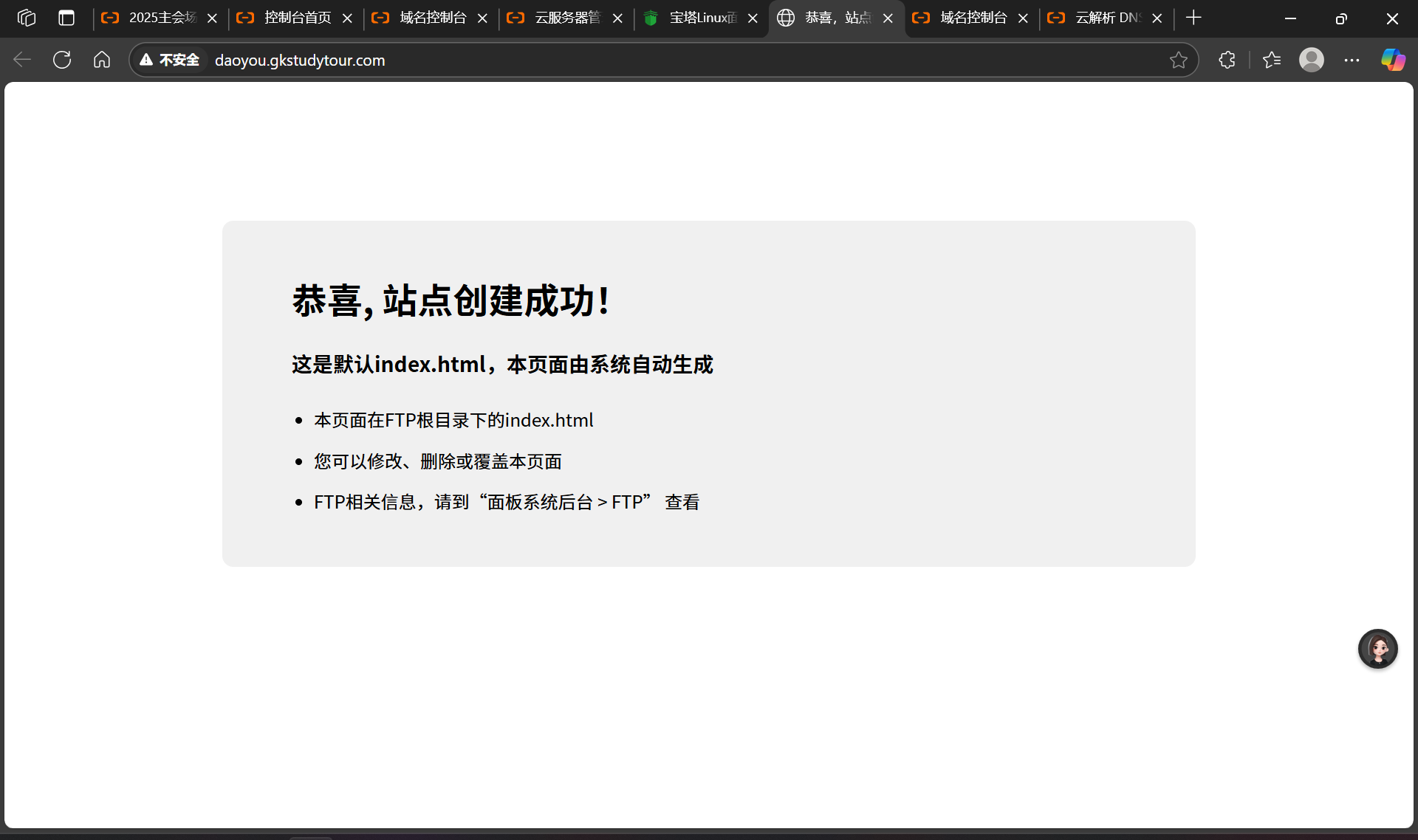The image size is (1418, 840).
Task: Close the 2025主会场 tab
Action: (212, 18)
